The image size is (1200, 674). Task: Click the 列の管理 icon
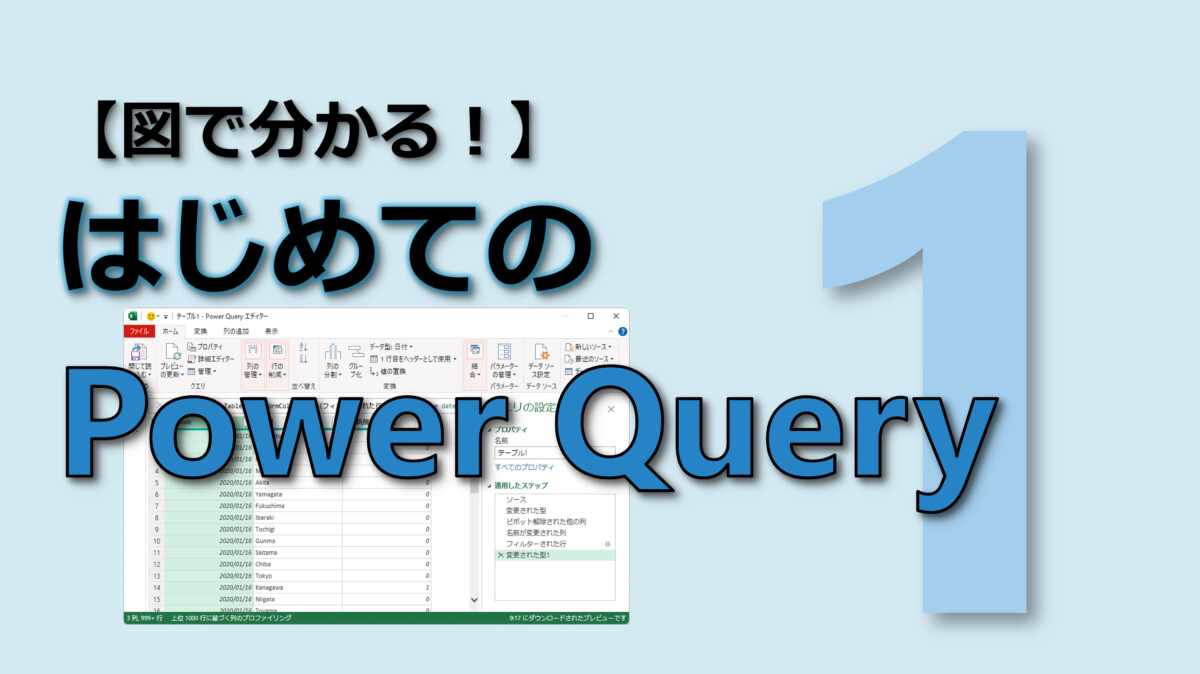click(253, 351)
